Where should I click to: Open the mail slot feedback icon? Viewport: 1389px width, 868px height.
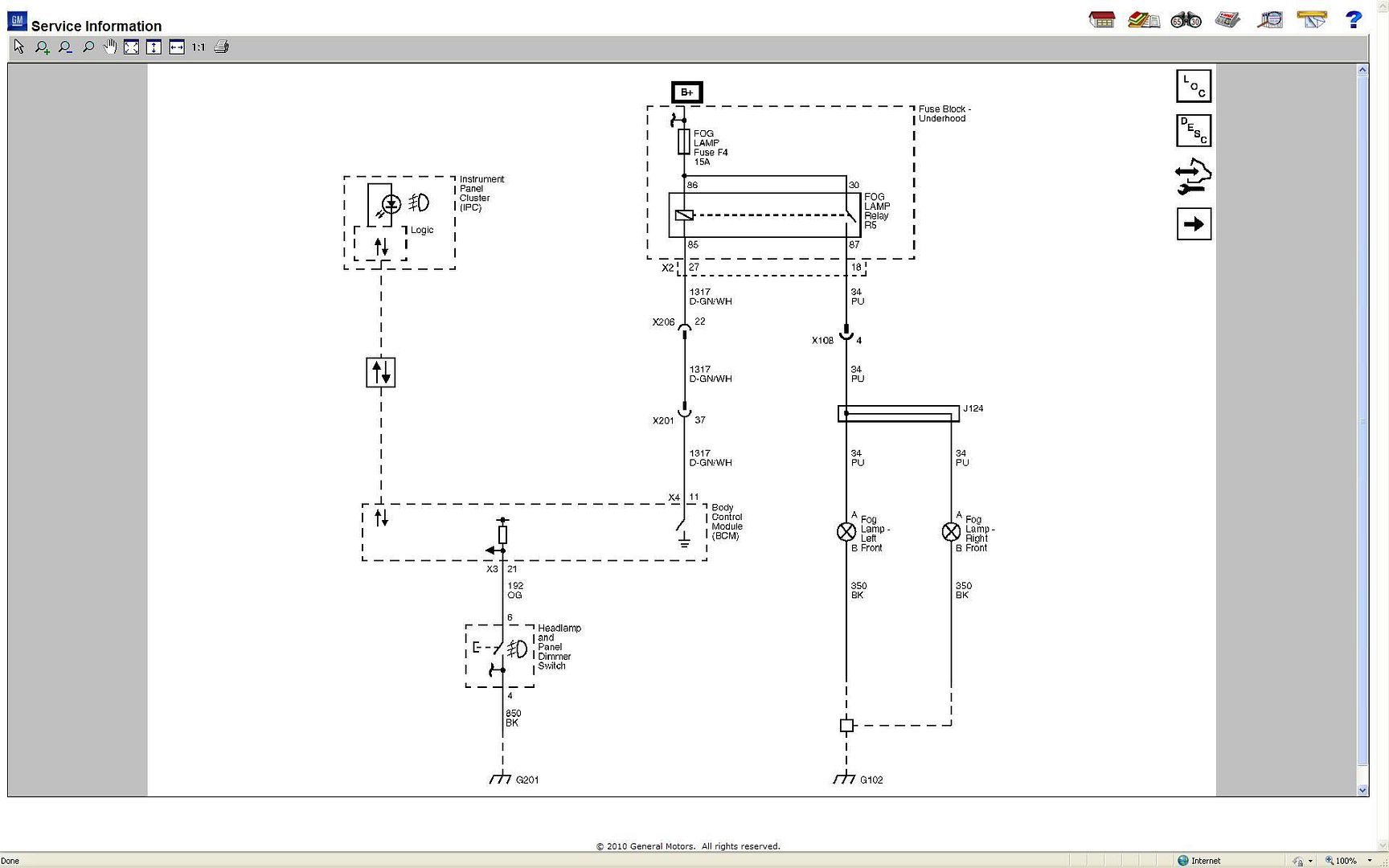[1312, 19]
